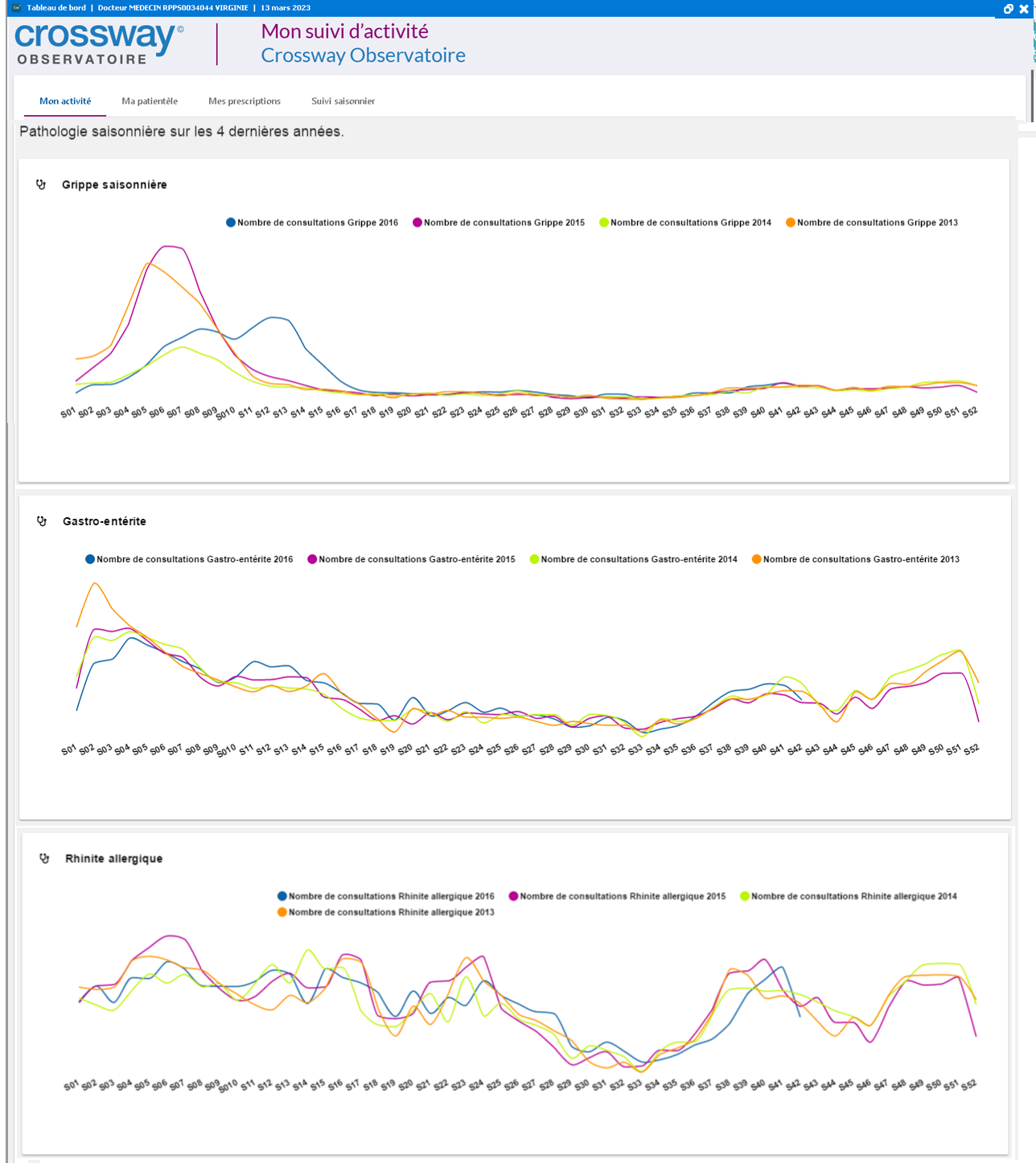Viewport: 1036px width, 1163px height.
Task: Go to the Suivi saisonnier tab
Action: click(343, 101)
